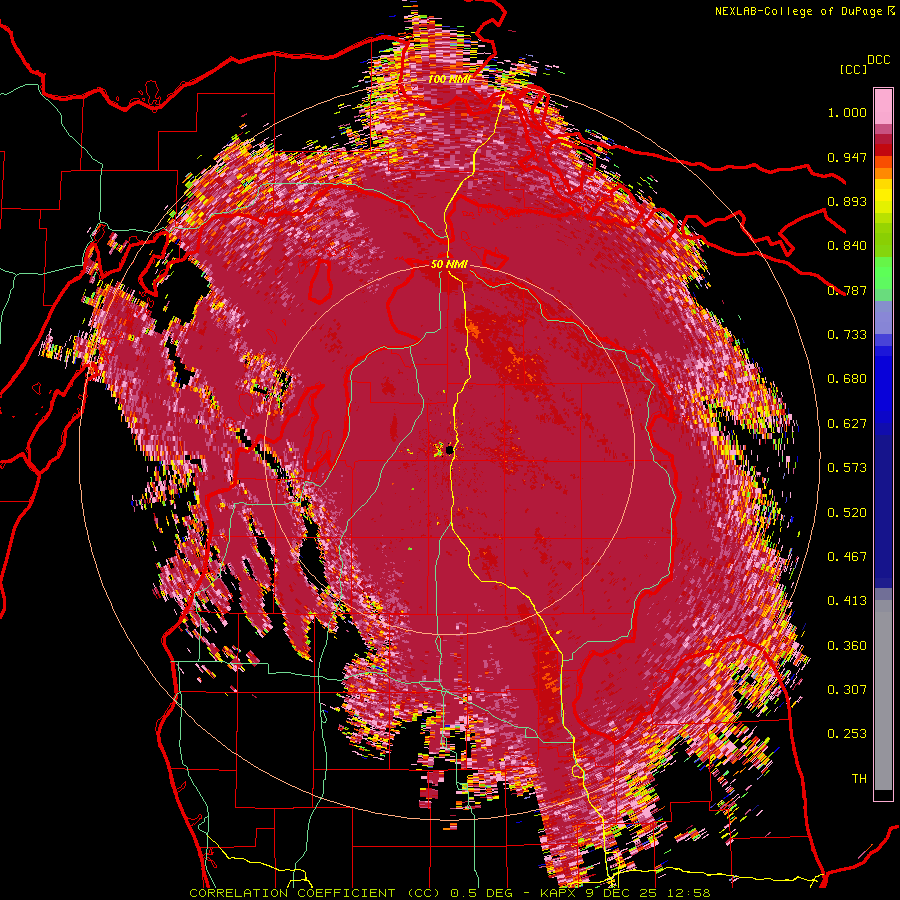
Task: Select the 0.413 legend value
Action: (x=847, y=601)
